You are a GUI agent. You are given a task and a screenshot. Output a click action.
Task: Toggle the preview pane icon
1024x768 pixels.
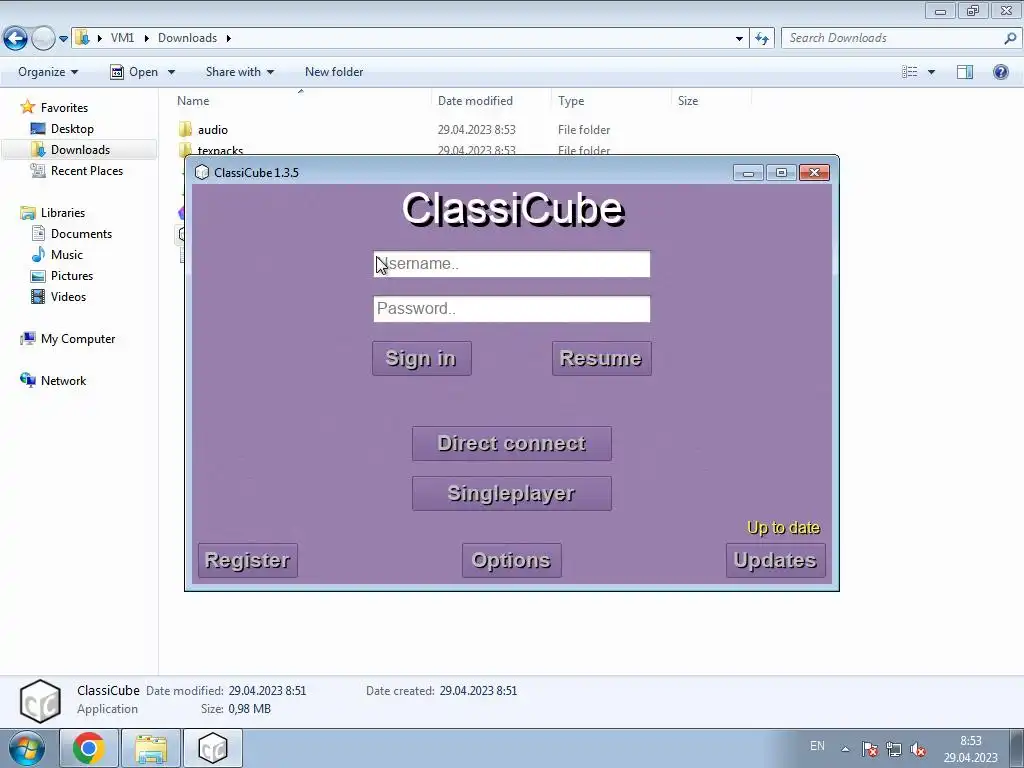pyautogui.click(x=965, y=72)
